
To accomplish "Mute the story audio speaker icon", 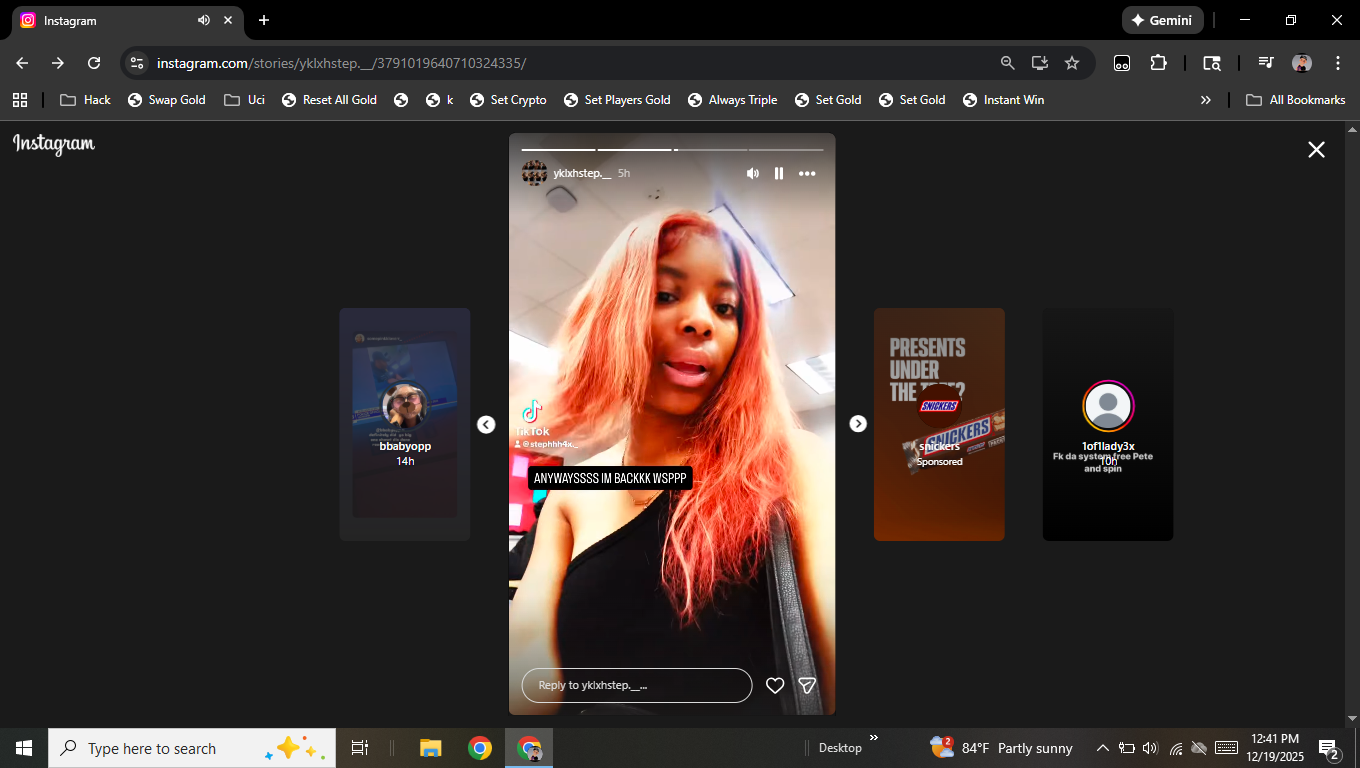I will pyautogui.click(x=753, y=174).
